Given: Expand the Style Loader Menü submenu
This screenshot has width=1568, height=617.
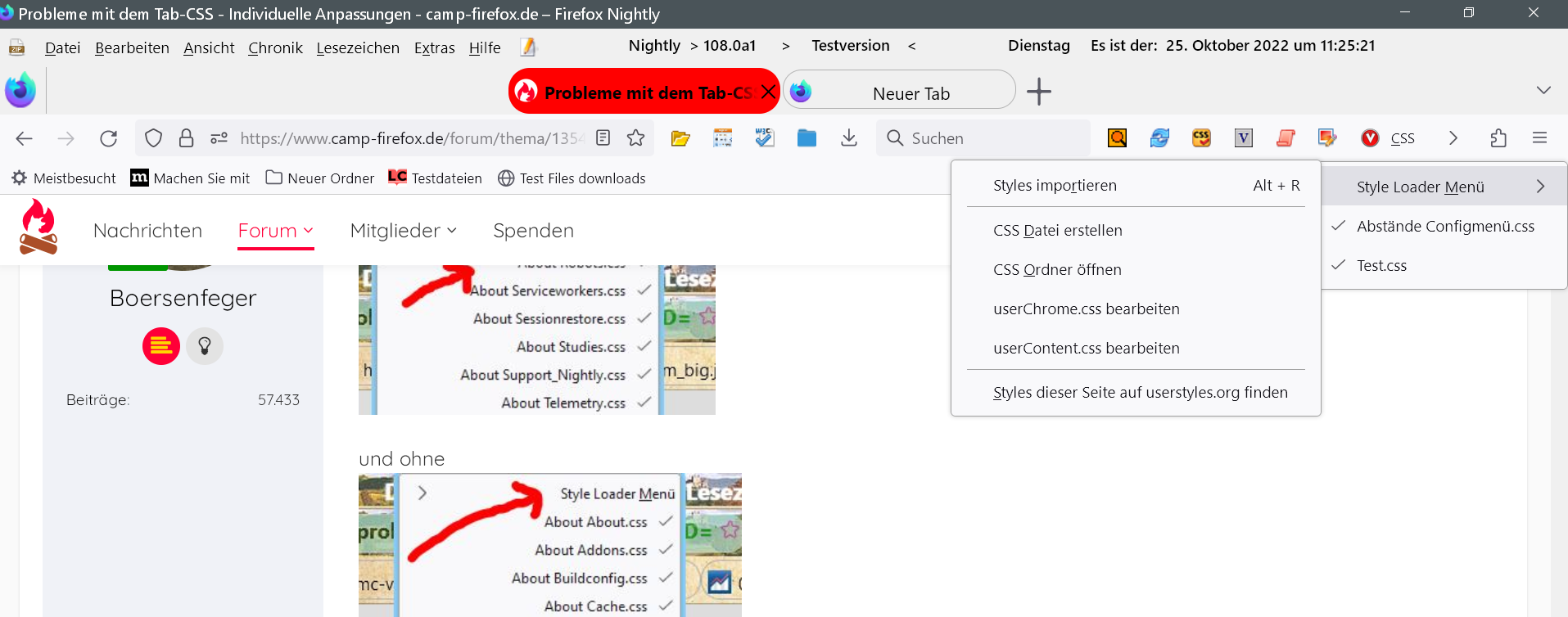Looking at the screenshot, I should coord(1444,187).
